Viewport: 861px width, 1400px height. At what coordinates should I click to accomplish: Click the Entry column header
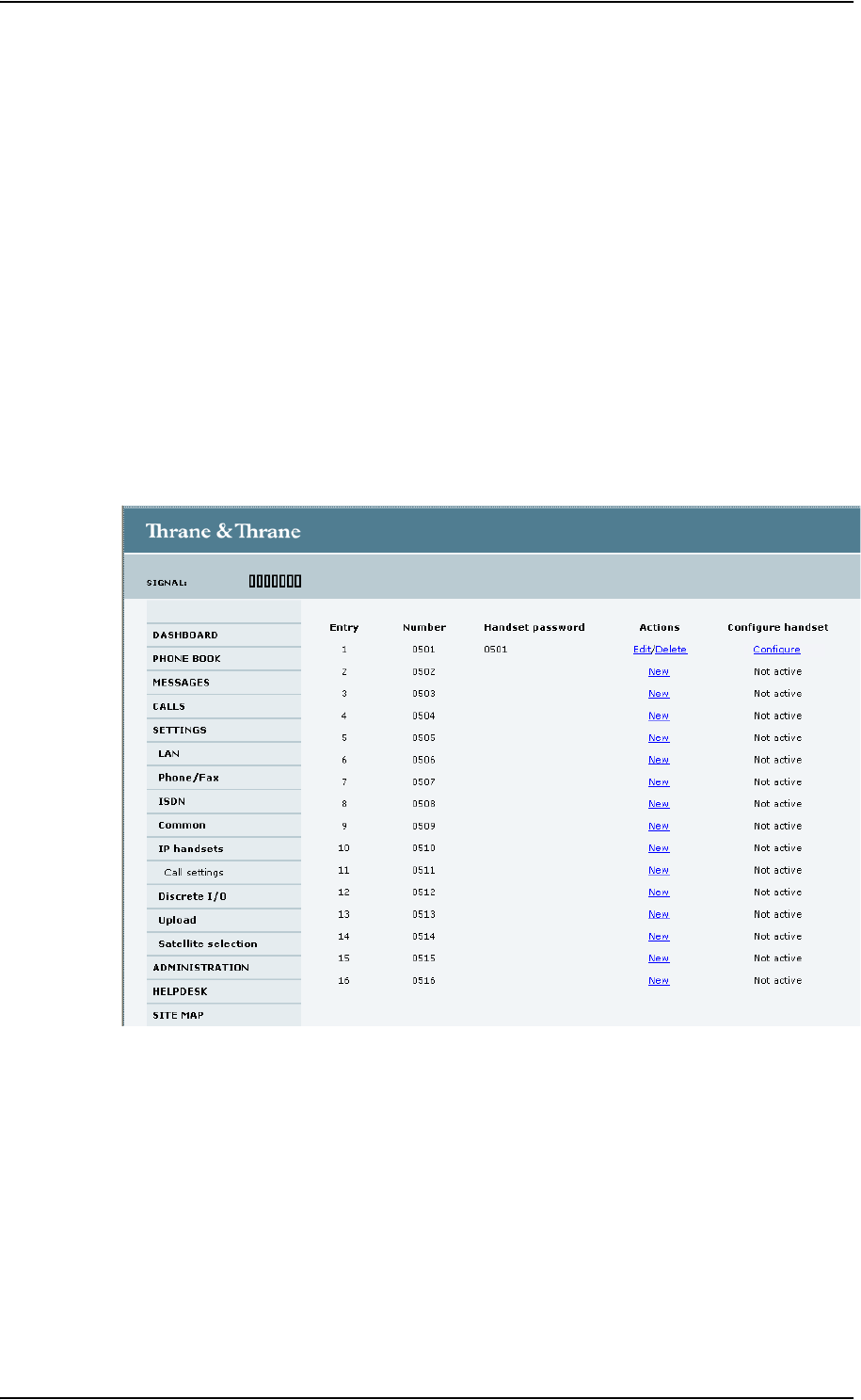point(344,627)
